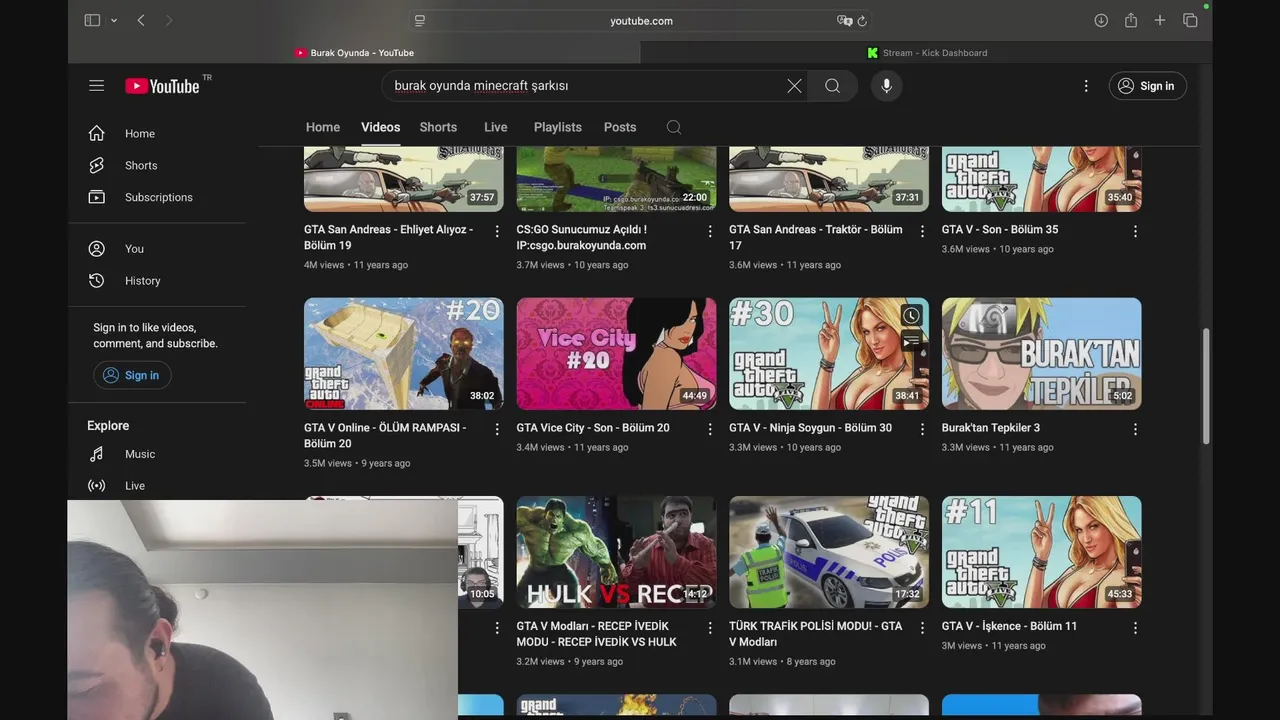
Task: Switch to the channel Home tab
Action: click(x=323, y=127)
